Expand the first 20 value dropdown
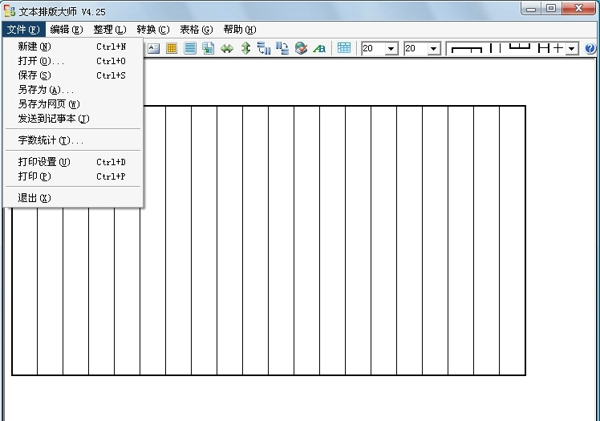 [x=391, y=48]
